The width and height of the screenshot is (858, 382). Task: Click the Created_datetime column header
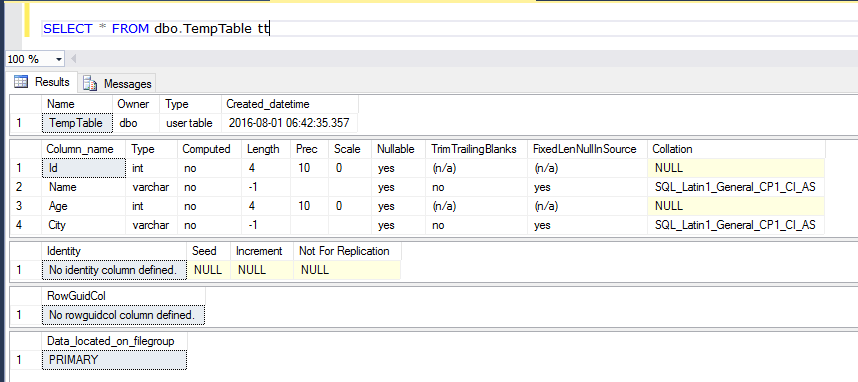point(290,104)
